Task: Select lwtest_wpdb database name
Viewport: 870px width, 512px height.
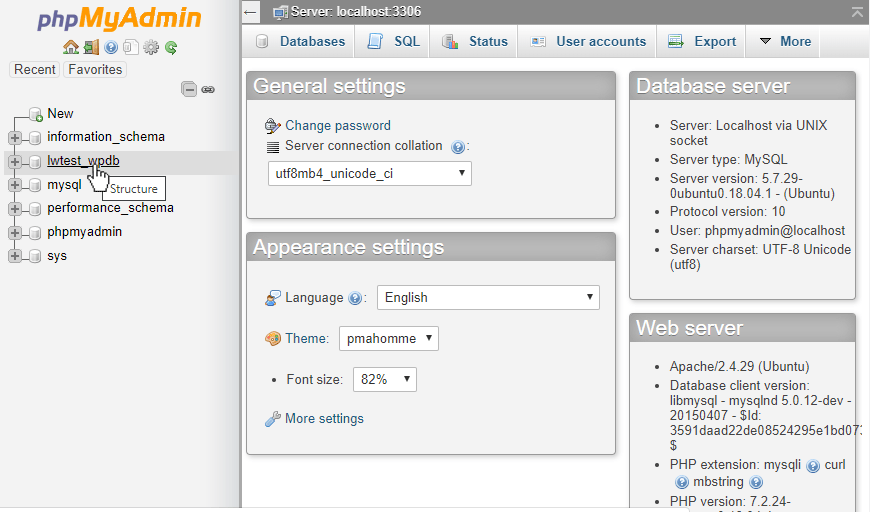Action: coord(83,161)
